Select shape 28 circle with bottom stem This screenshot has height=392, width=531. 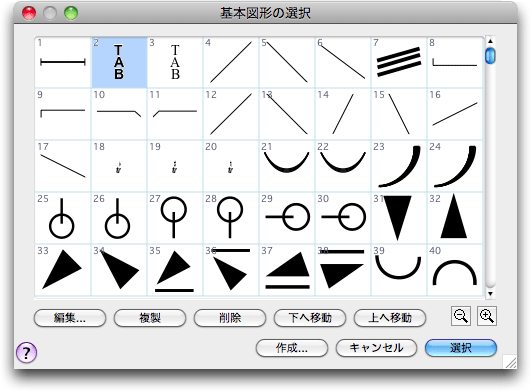pyautogui.click(x=231, y=218)
